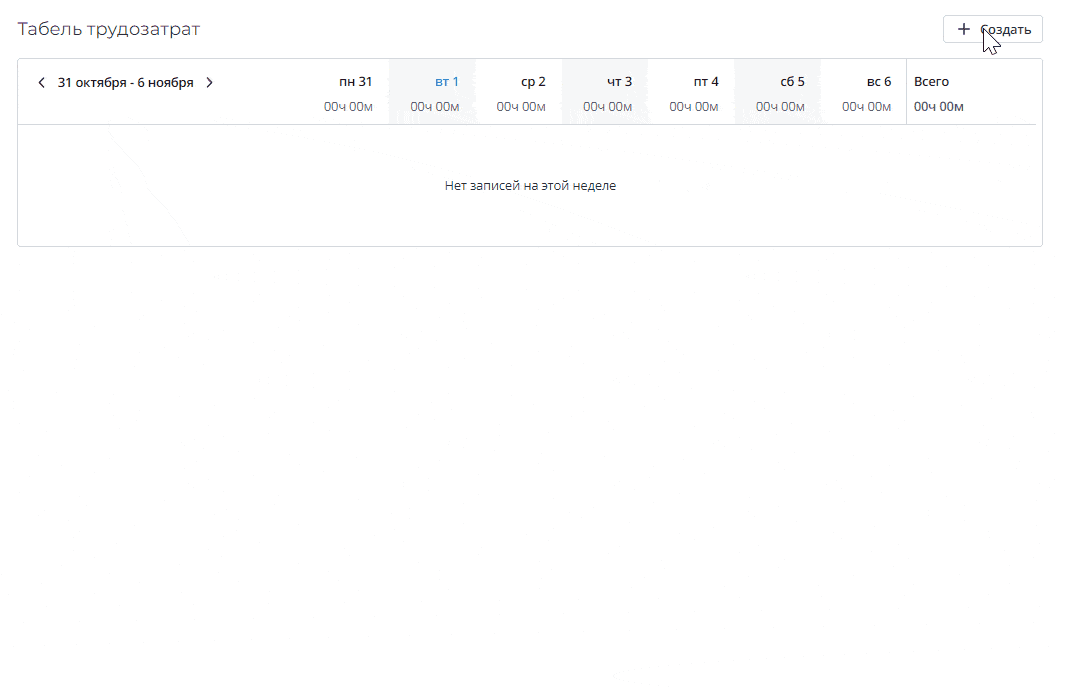Select the пт 4 day column header
Viewport: 1065px width, 687px height.
pos(706,82)
